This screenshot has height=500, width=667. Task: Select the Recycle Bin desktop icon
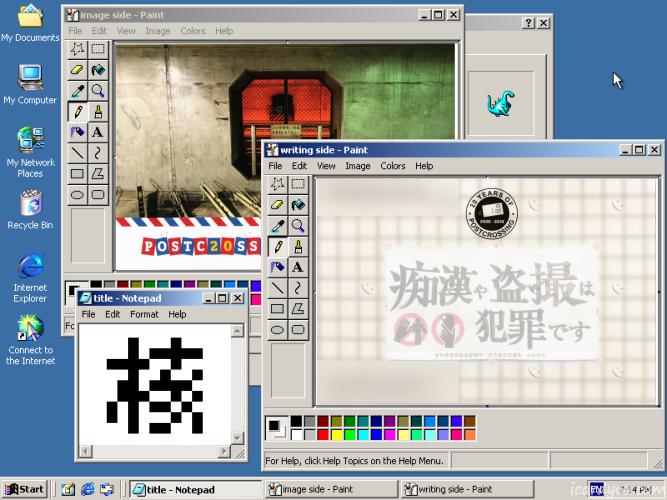click(30, 210)
